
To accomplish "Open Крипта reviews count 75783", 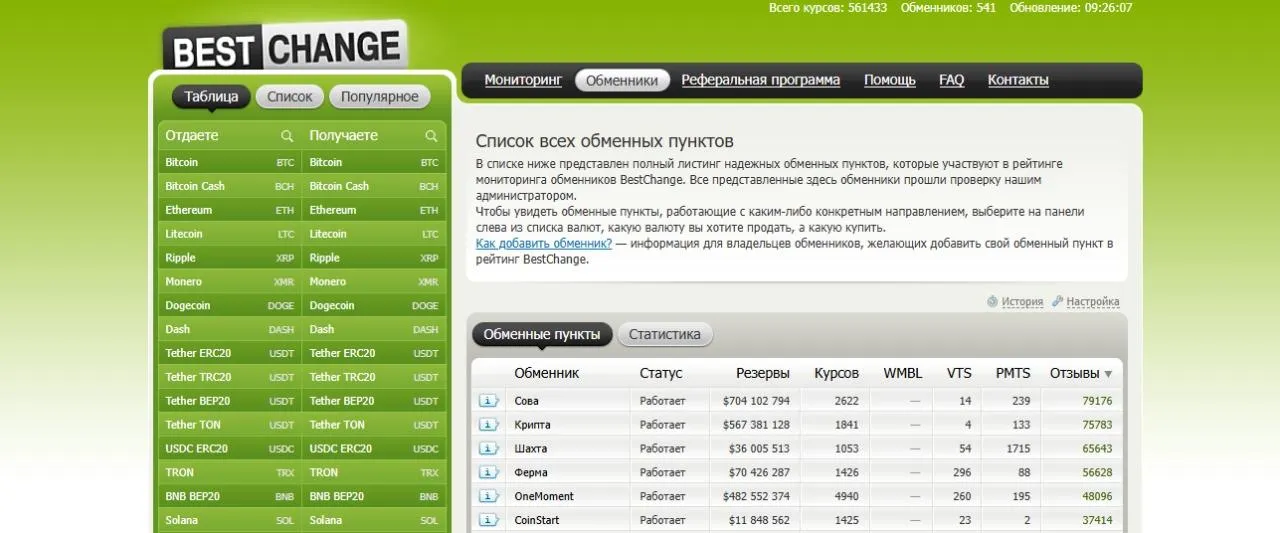I will tap(1097, 425).
